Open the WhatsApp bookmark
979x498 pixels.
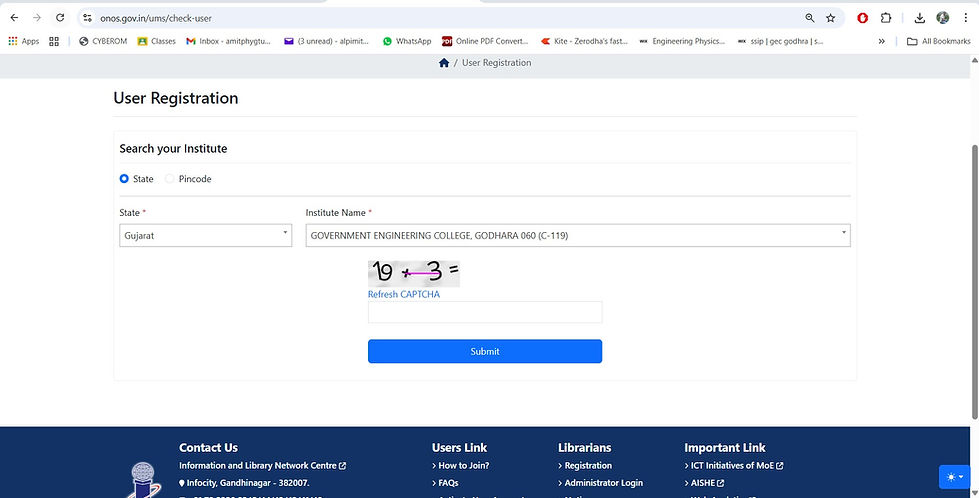(x=407, y=41)
